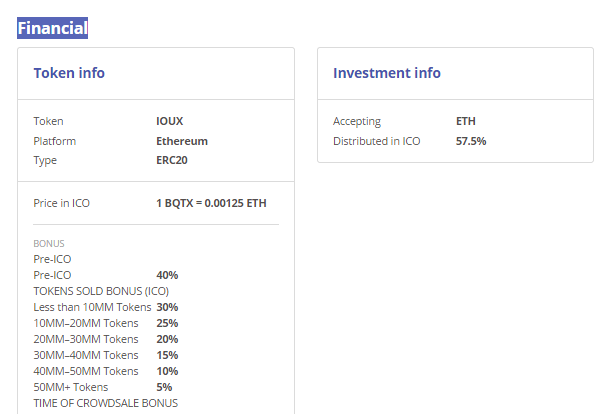
Task: Click the 50MM+ Tokens tier label
Action: [71, 387]
